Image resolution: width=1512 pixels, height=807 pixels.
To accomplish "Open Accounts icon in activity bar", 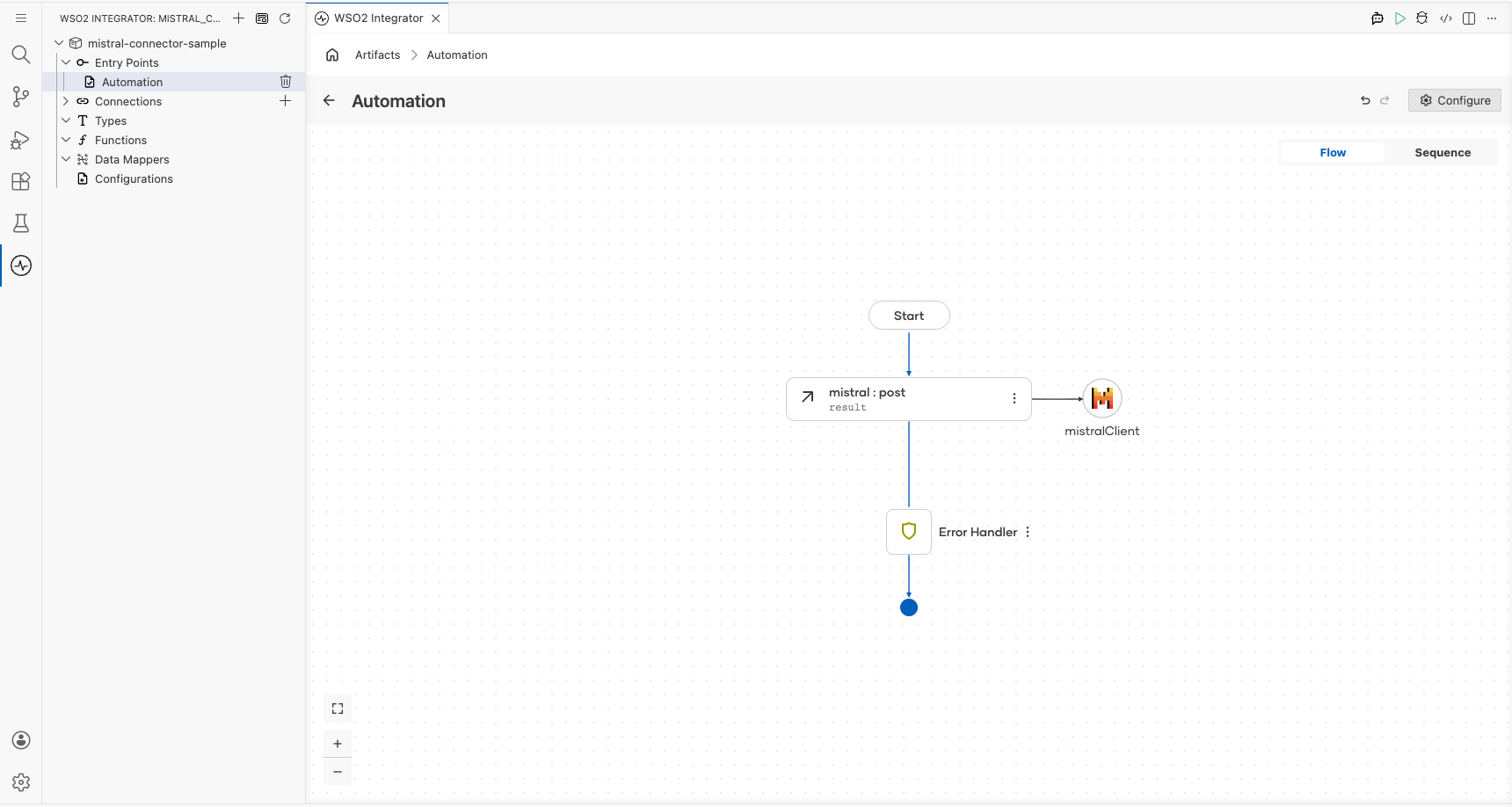I will tap(21, 740).
